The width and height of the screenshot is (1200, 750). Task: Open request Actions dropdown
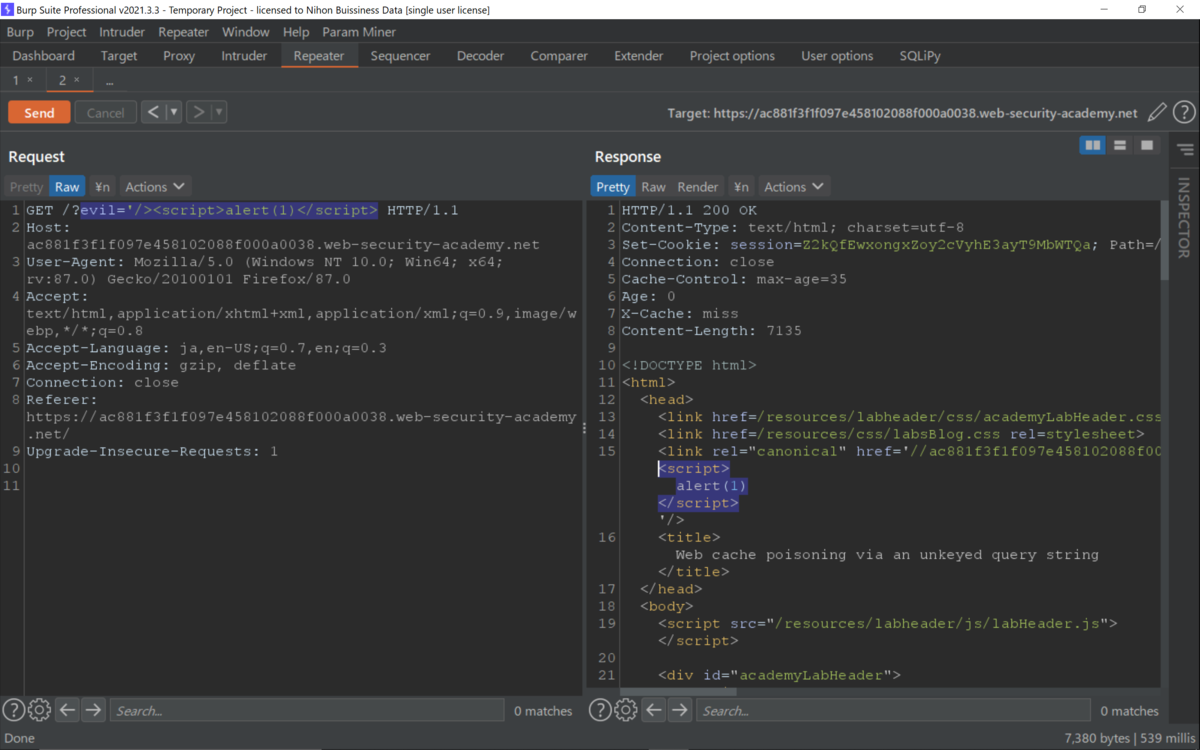tap(155, 187)
